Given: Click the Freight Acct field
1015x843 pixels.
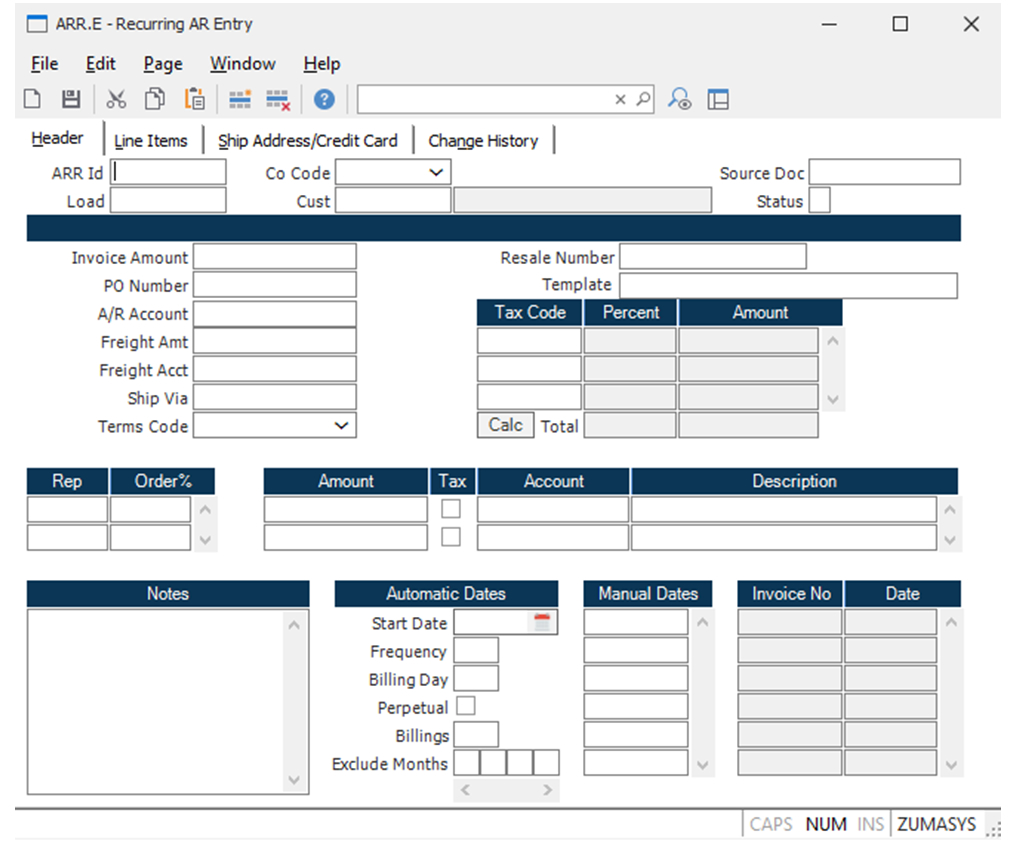Looking at the screenshot, I should [274, 369].
